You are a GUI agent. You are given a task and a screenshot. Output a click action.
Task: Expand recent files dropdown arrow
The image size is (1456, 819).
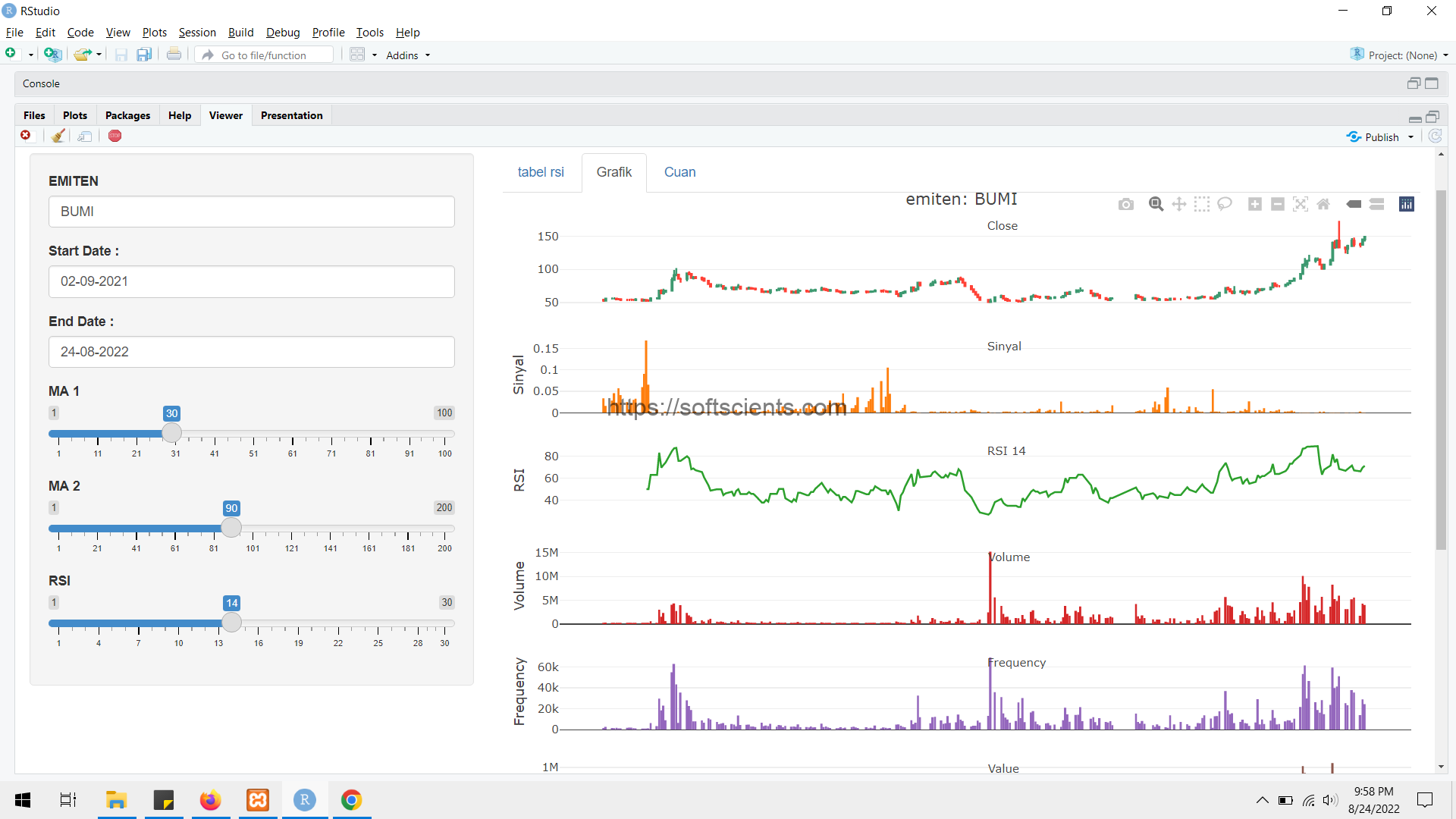click(99, 55)
